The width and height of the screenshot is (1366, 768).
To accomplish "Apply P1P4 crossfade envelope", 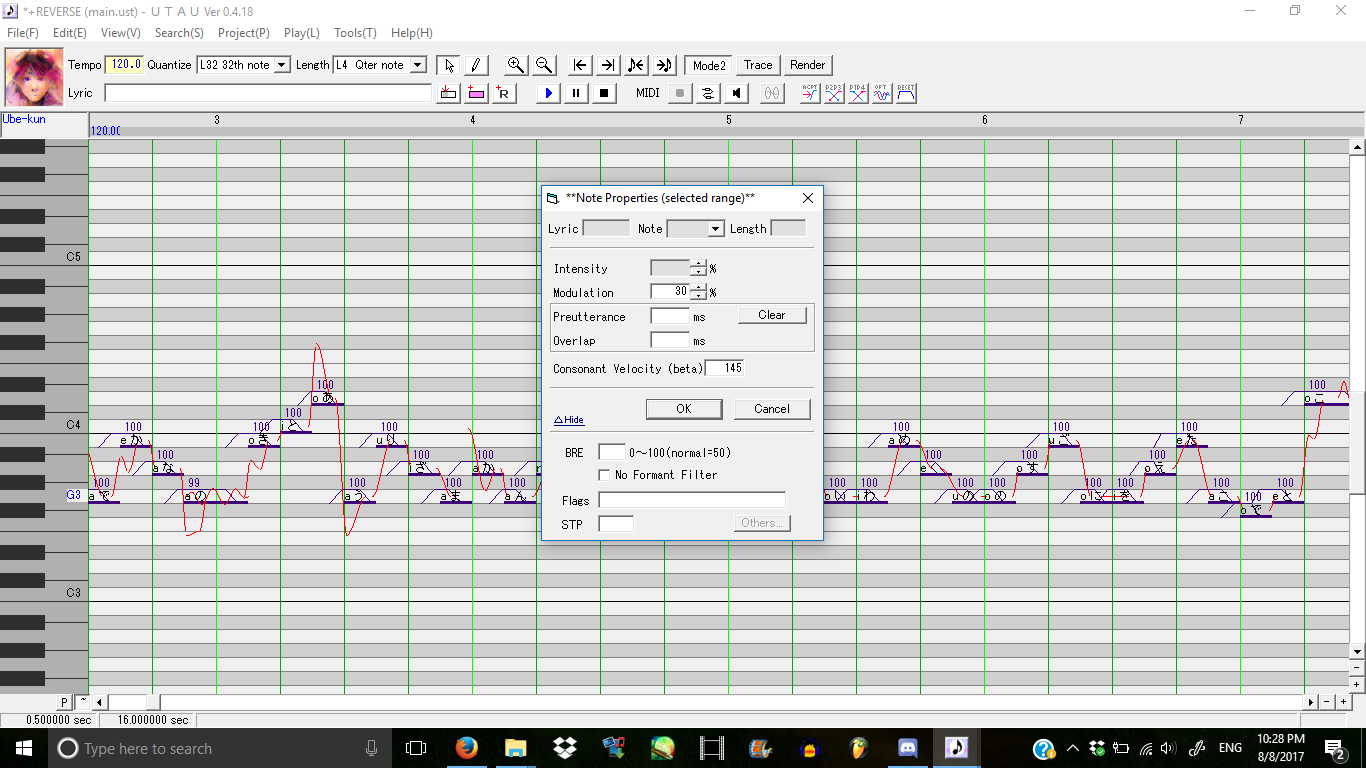I will 858,93.
